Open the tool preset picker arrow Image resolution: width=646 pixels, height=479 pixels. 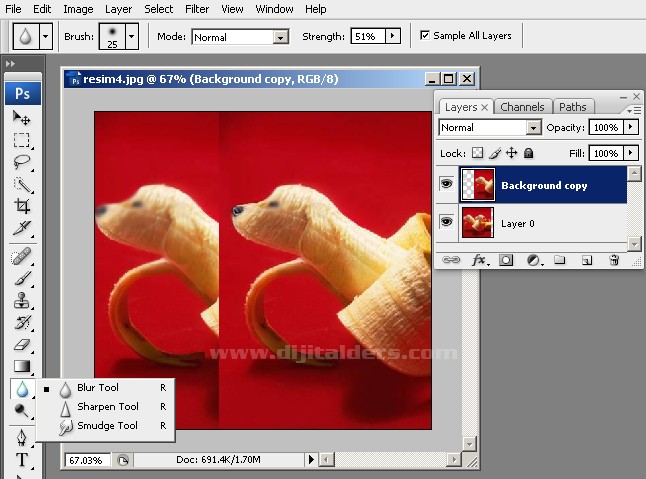pyautogui.click(x=45, y=36)
